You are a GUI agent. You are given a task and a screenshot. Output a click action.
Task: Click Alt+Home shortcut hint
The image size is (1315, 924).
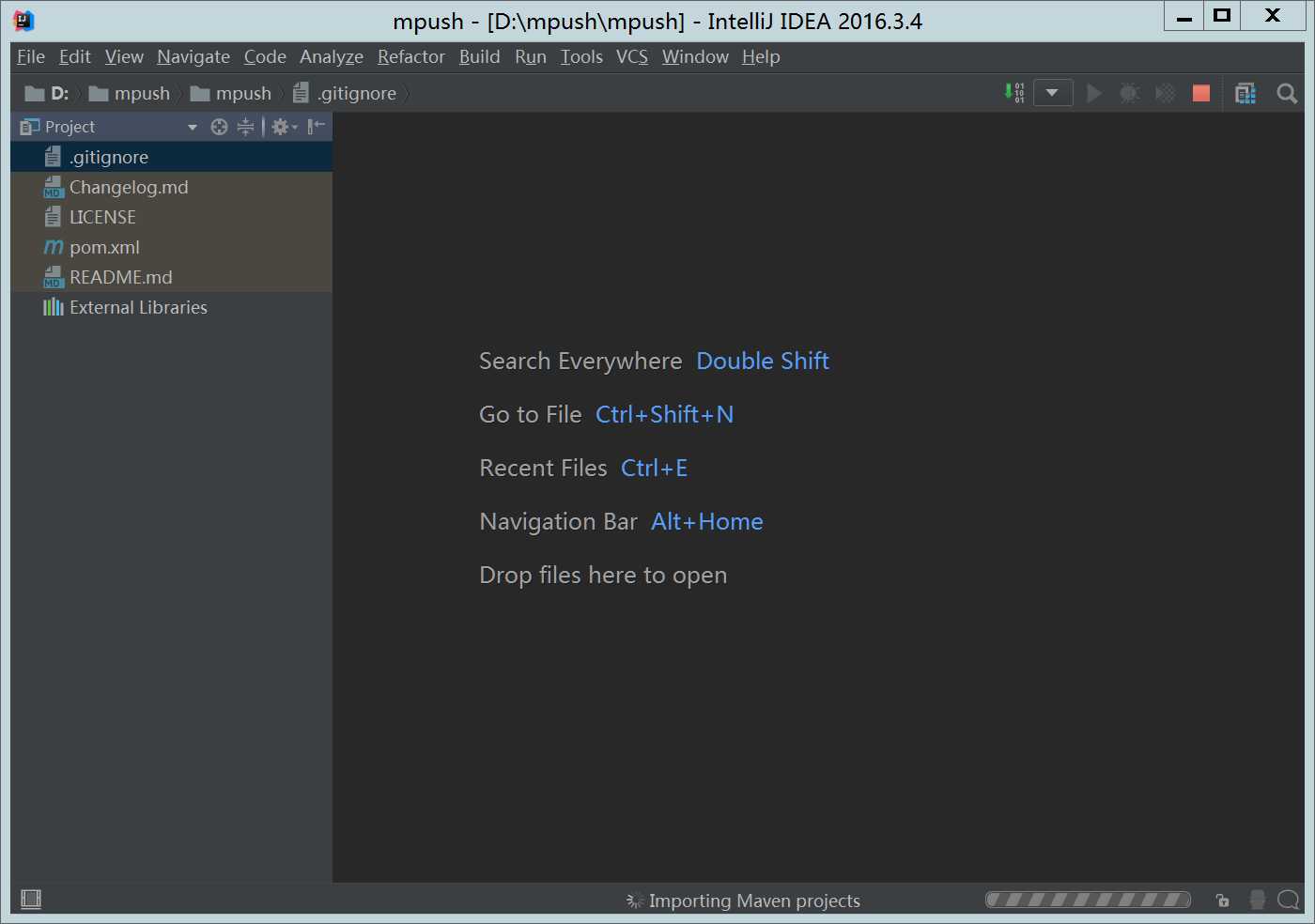click(x=707, y=521)
